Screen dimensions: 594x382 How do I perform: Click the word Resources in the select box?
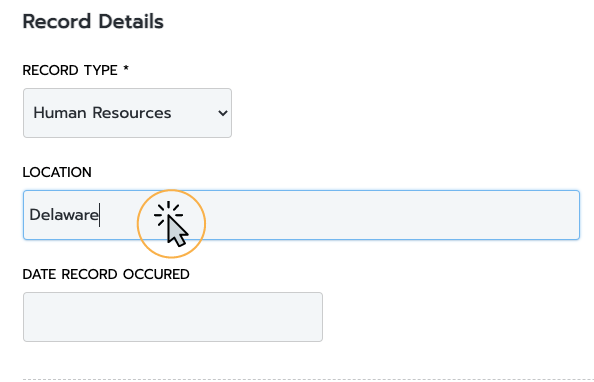132,113
